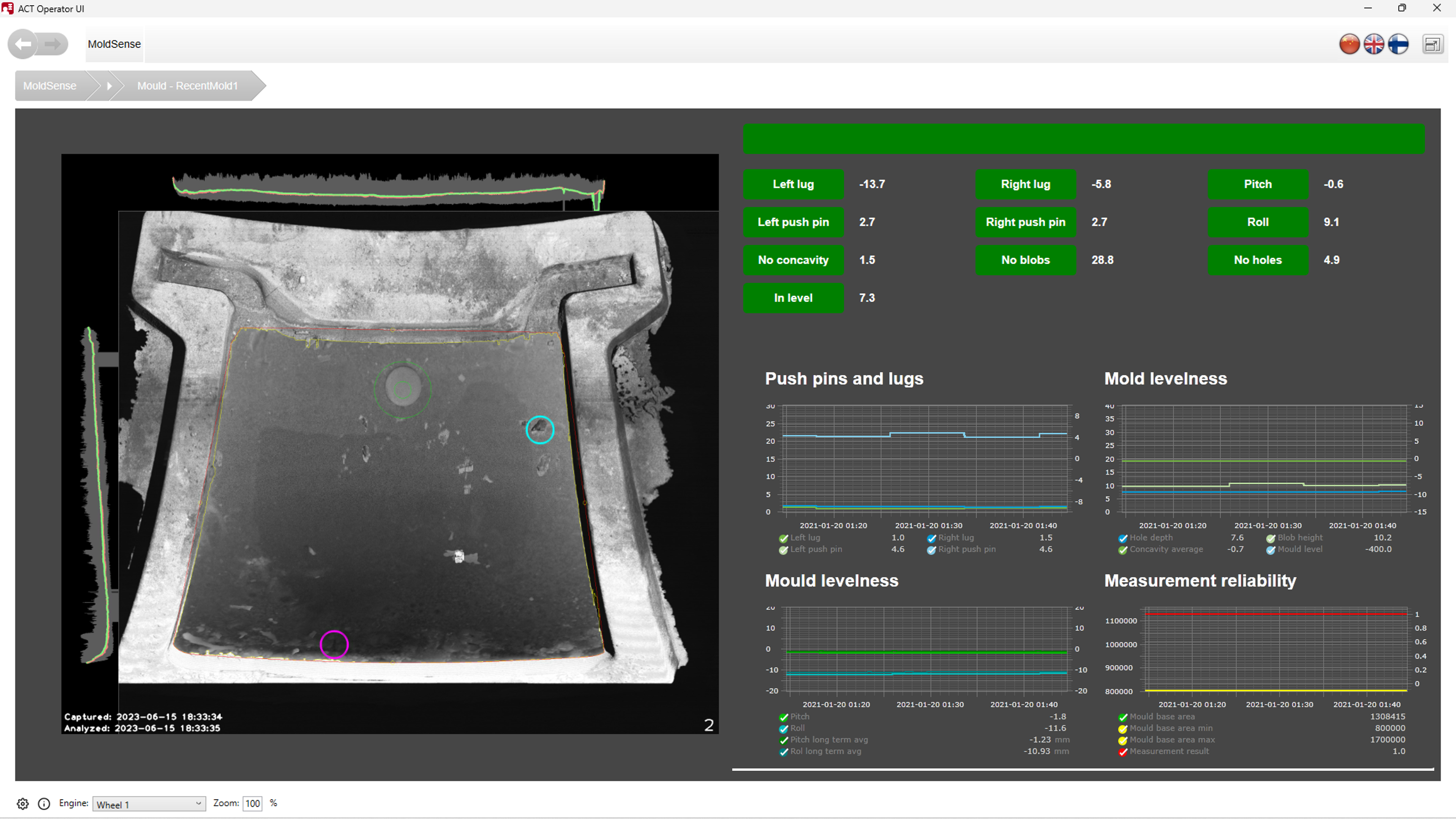Toggle Blob height series checkbox

[1271, 538]
